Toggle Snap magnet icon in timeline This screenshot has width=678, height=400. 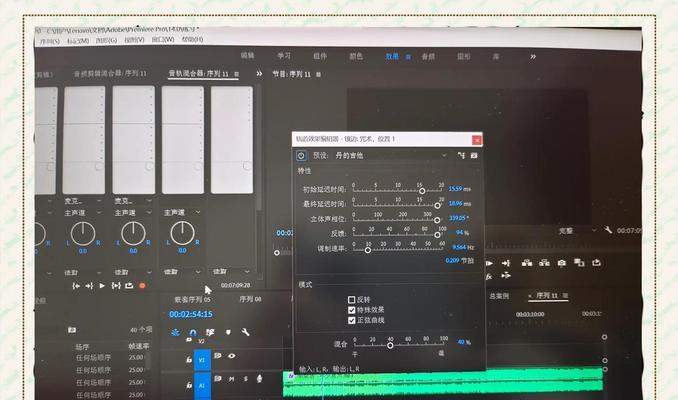click(193, 332)
